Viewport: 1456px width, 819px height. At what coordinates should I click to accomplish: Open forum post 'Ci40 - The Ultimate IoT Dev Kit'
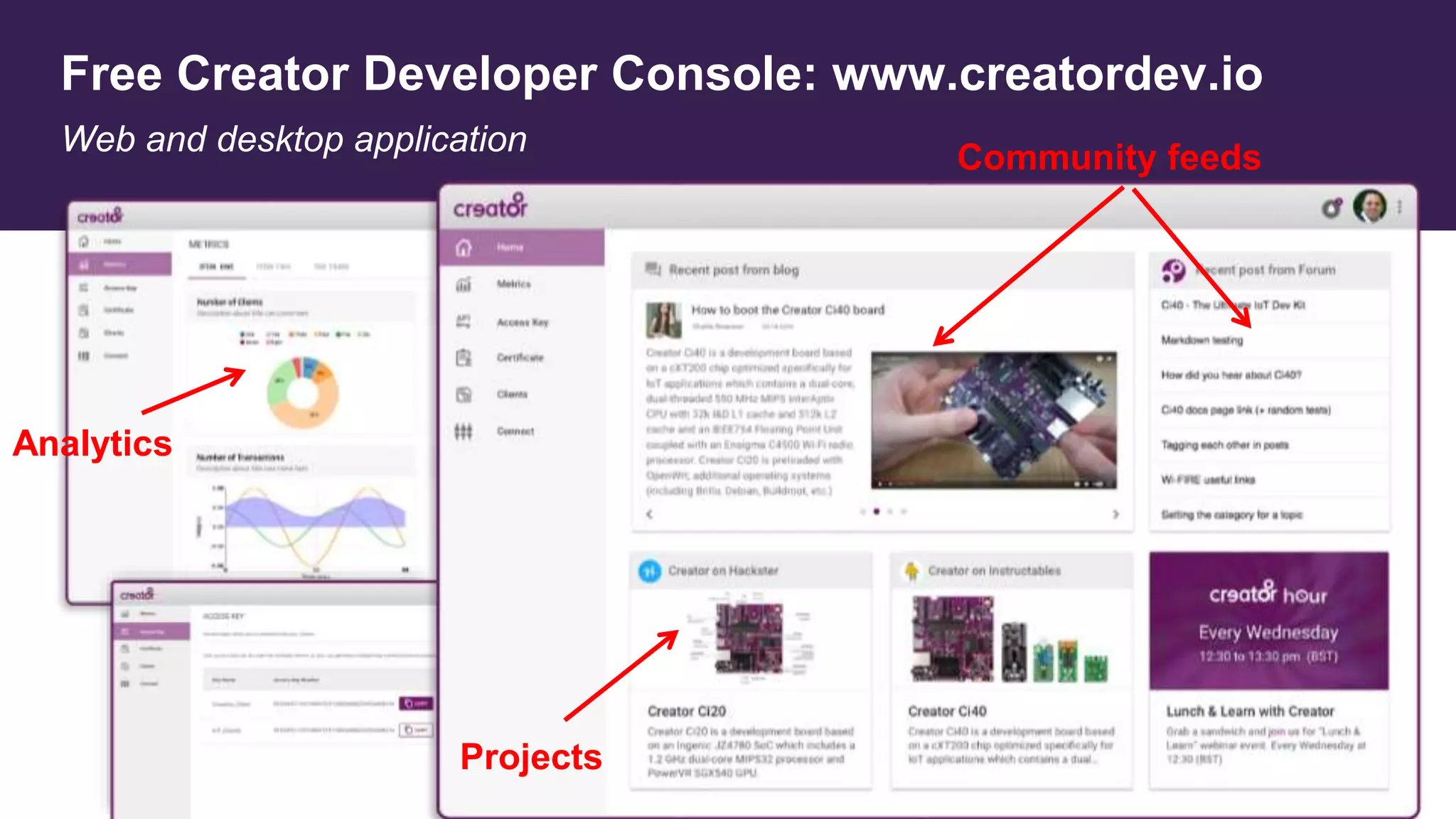point(1233,305)
